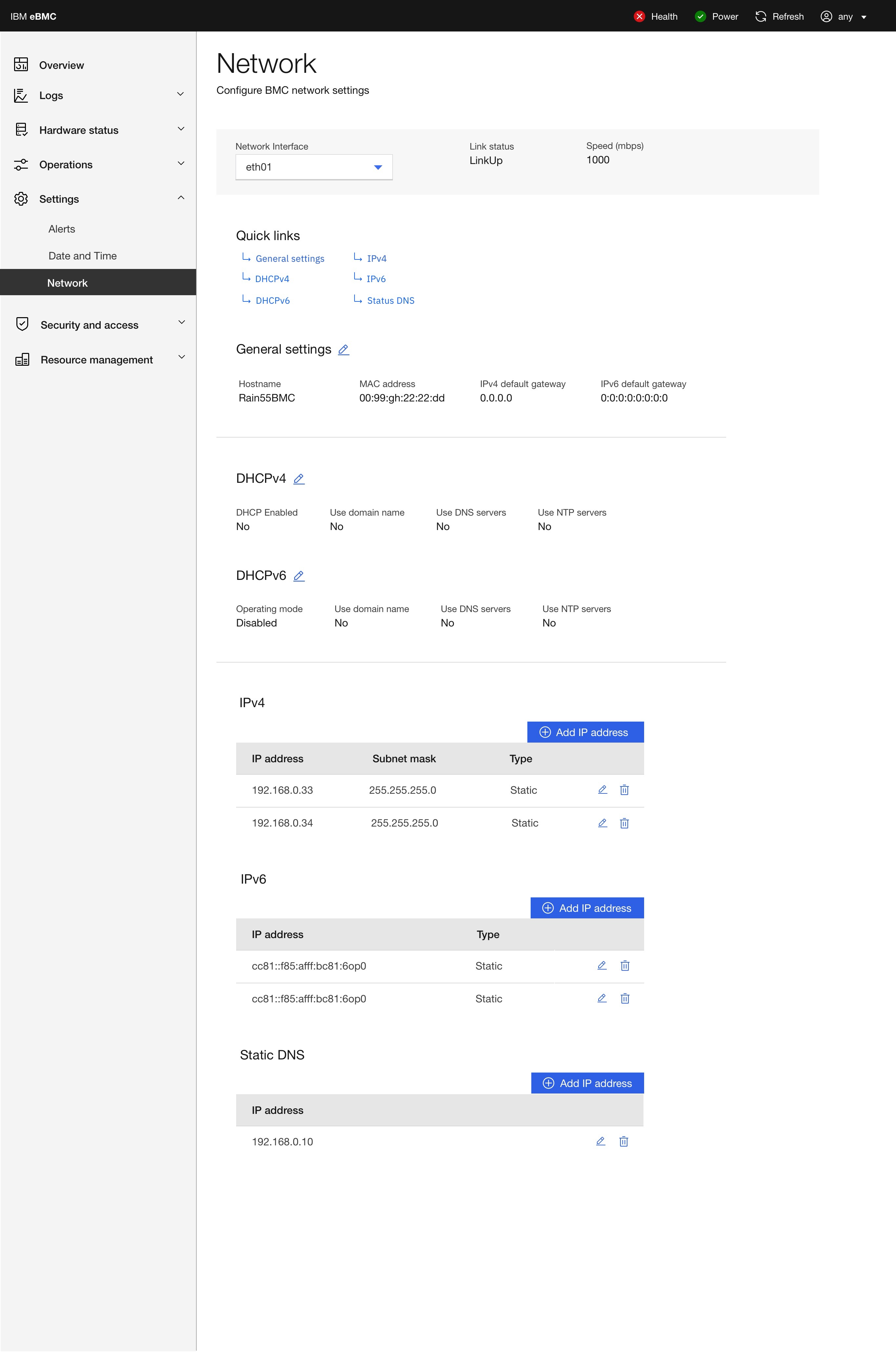Image resolution: width=896 pixels, height=1352 pixels.
Task: Open the Overview dashboard icon
Action: coord(21,65)
